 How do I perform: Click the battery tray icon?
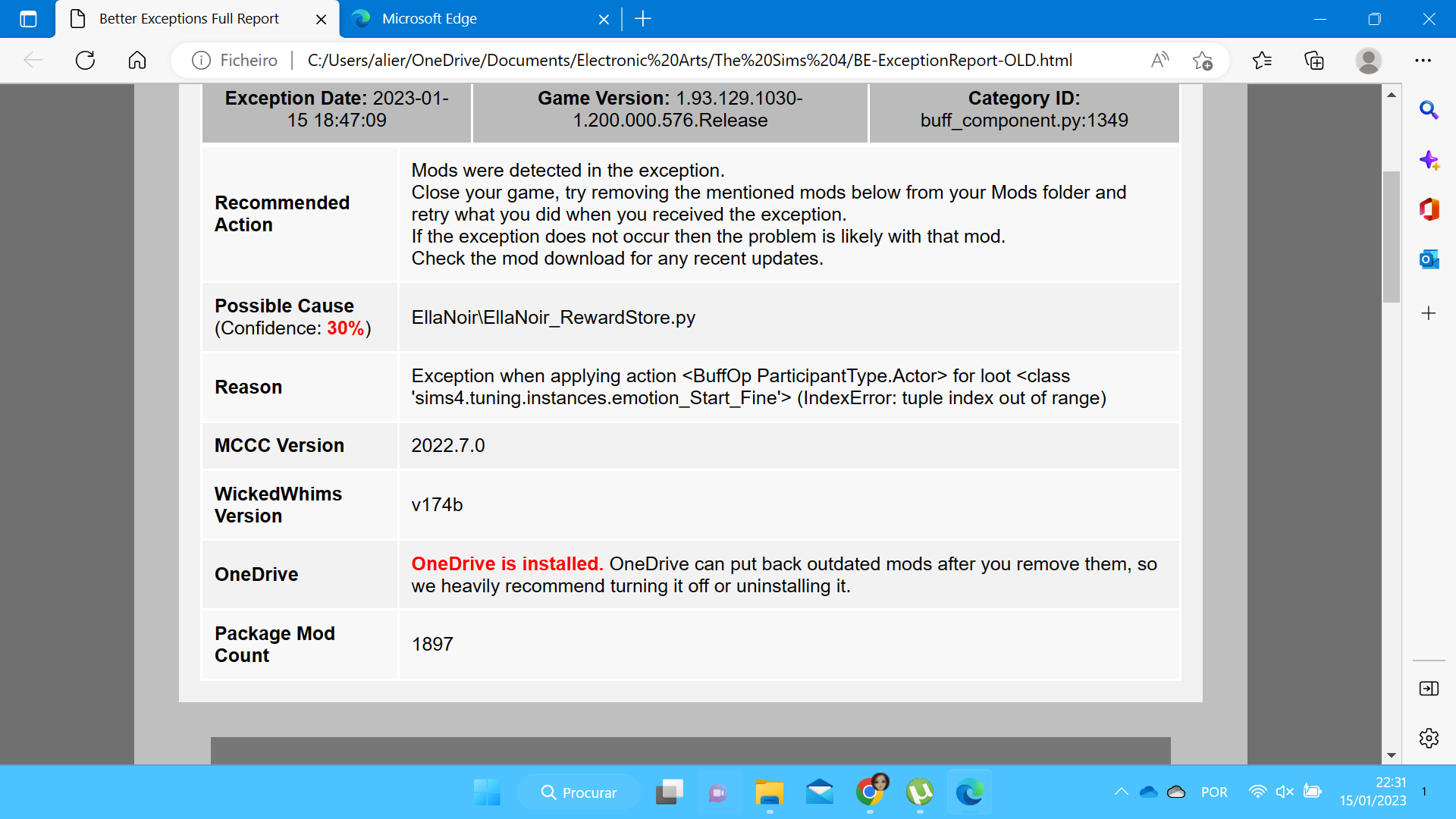click(x=1313, y=792)
